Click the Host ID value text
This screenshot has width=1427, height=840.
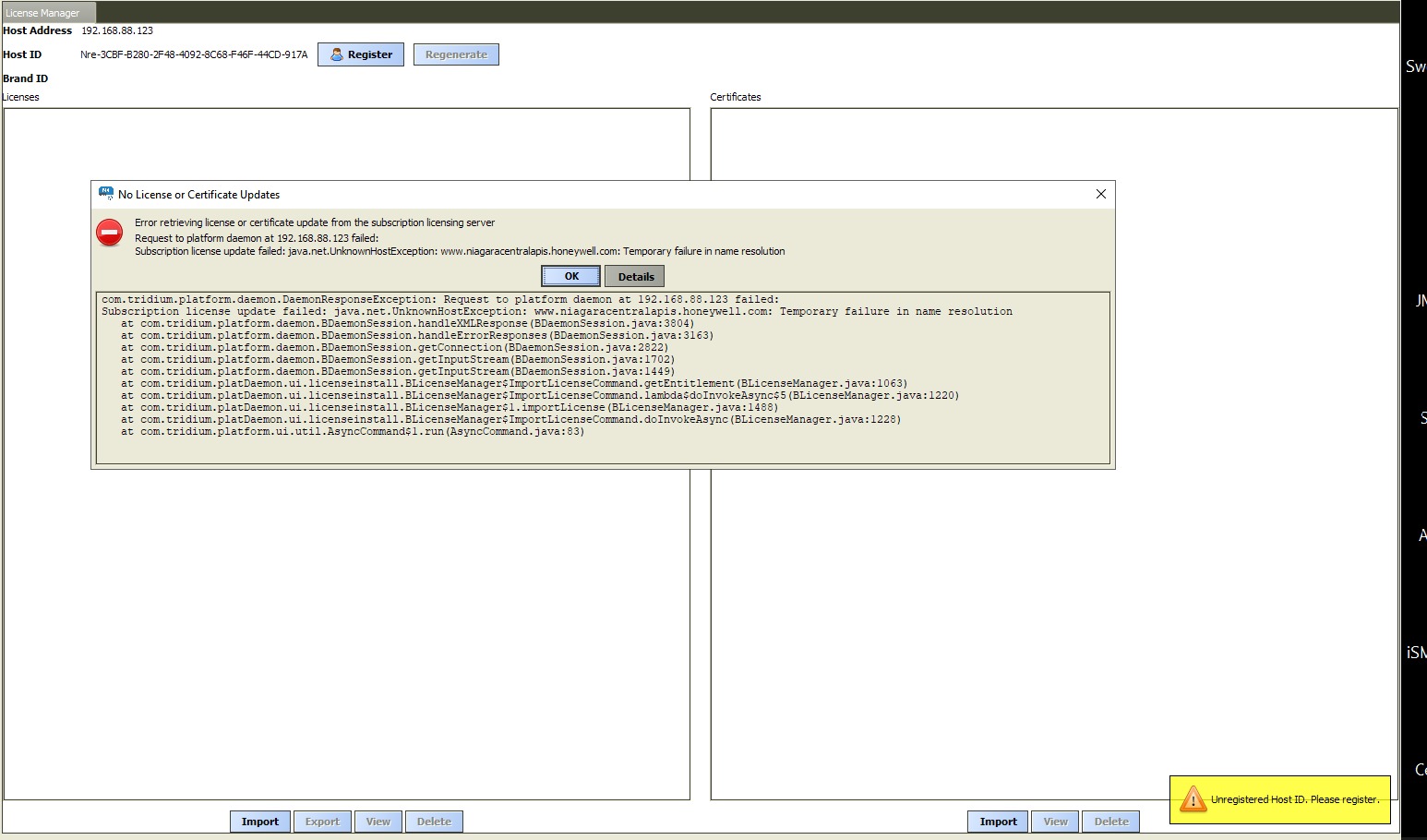pyautogui.click(x=194, y=54)
